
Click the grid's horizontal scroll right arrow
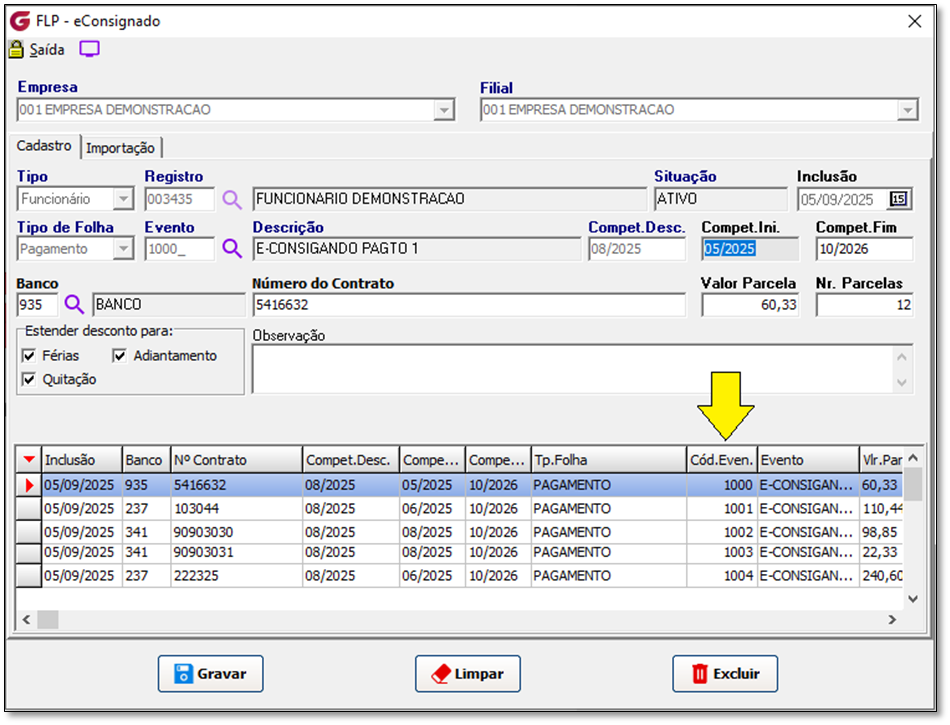tap(892, 620)
